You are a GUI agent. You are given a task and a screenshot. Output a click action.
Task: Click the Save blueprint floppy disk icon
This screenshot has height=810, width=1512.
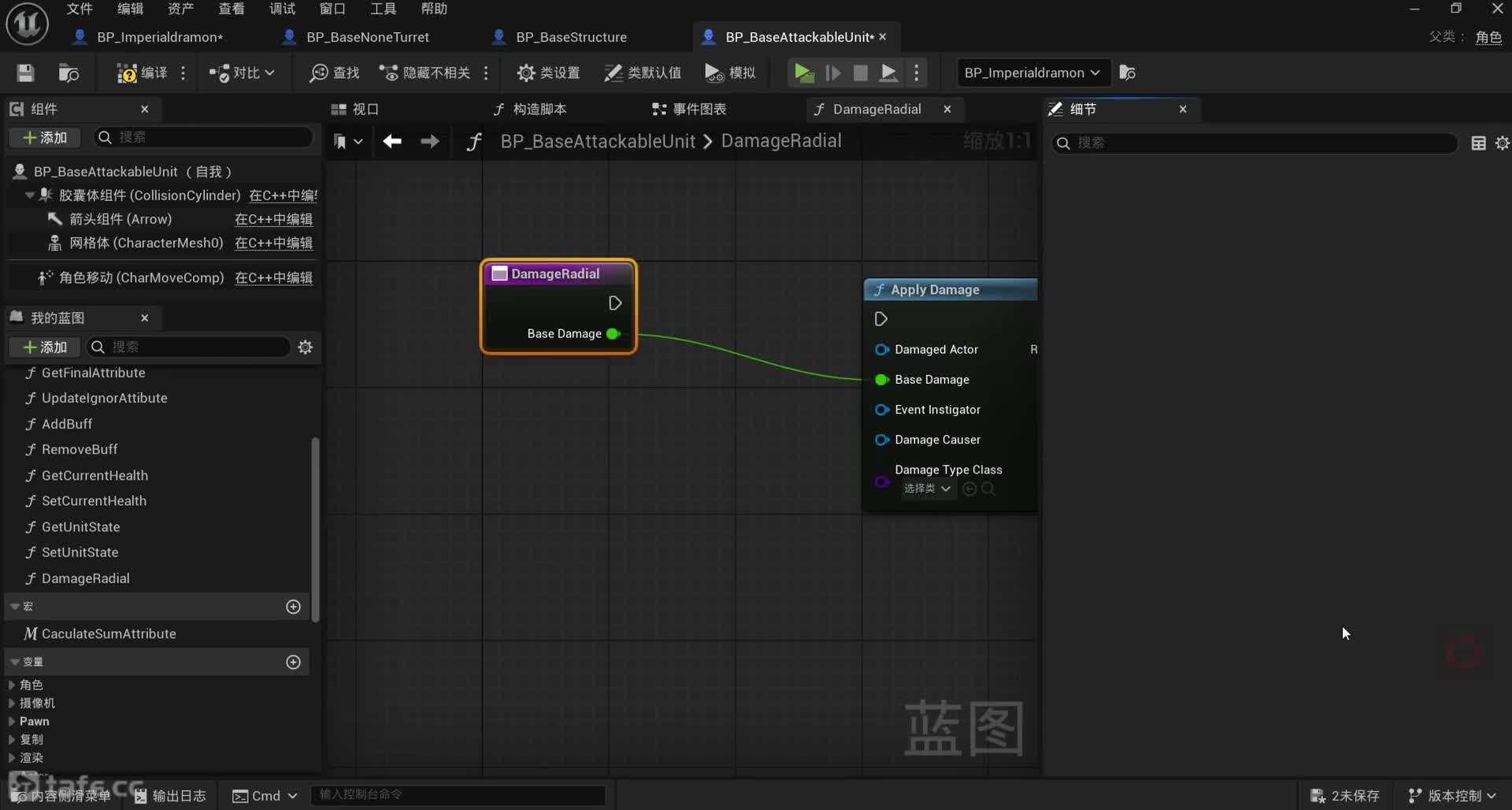tap(25, 72)
